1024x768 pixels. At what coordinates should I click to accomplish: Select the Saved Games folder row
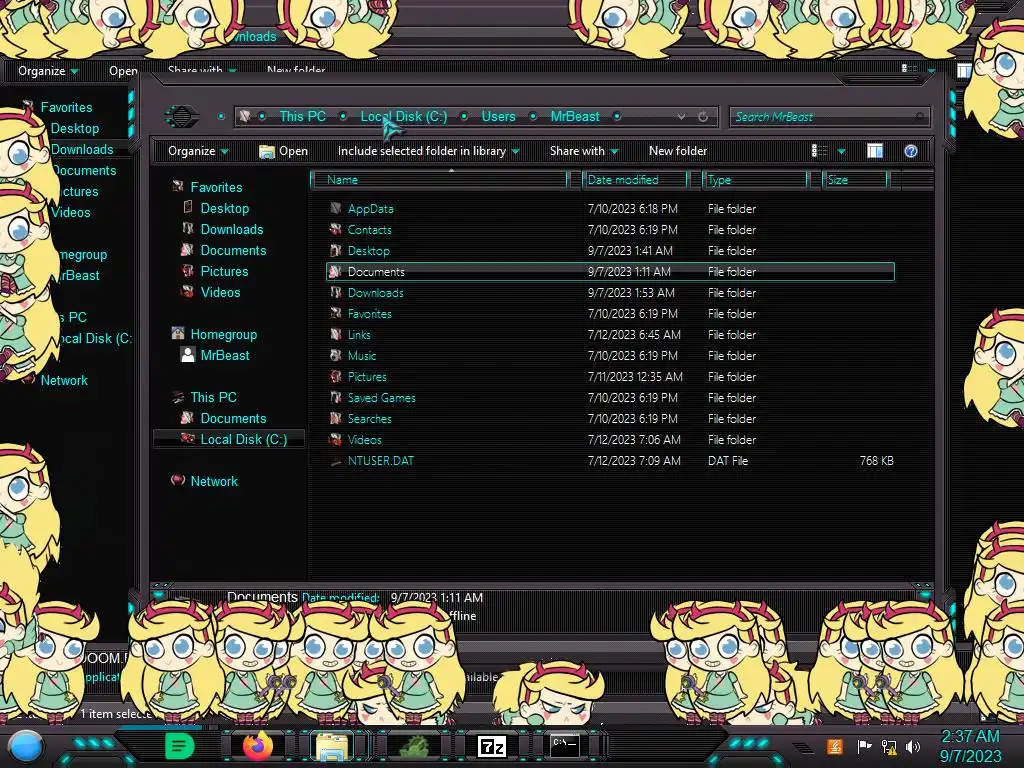pyautogui.click(x=610, y=398)
